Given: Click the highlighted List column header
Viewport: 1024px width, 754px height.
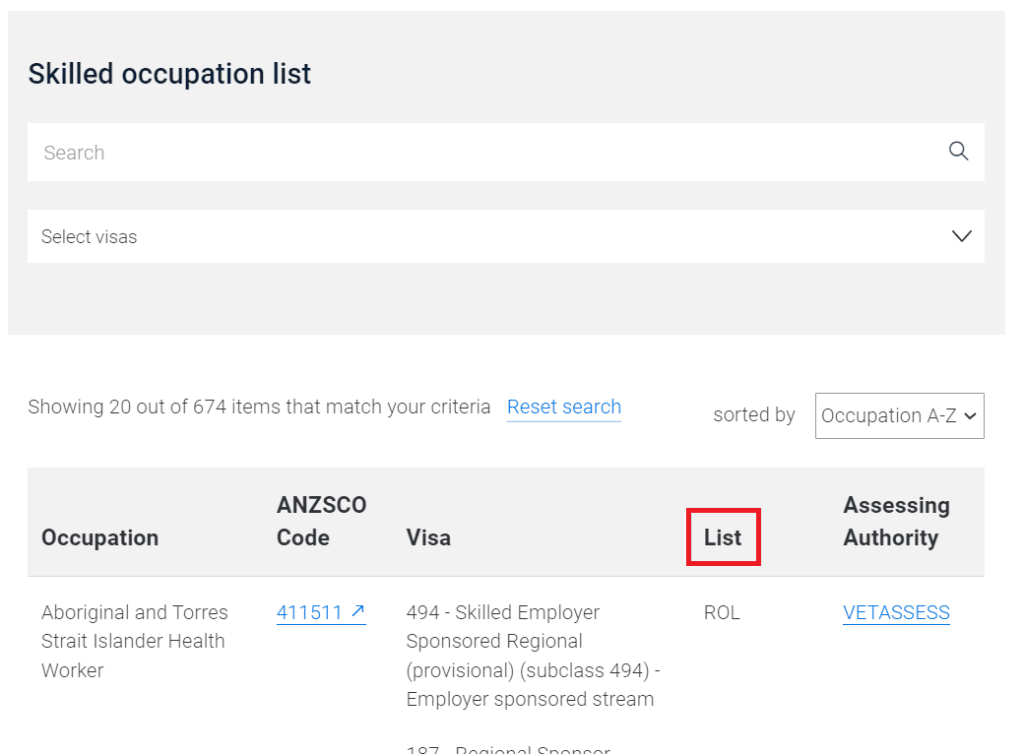Looking at the screenshot, I should pyautogui.click(x=723, y=537).
